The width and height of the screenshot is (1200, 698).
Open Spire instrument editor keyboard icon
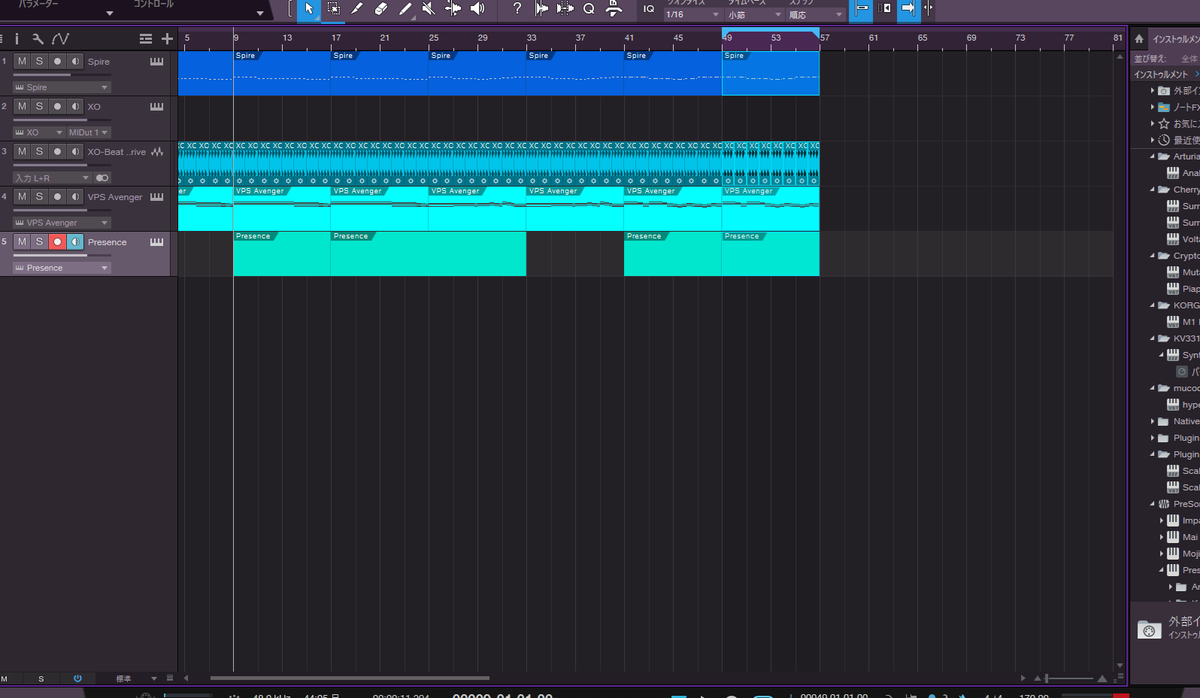[157, 61]
